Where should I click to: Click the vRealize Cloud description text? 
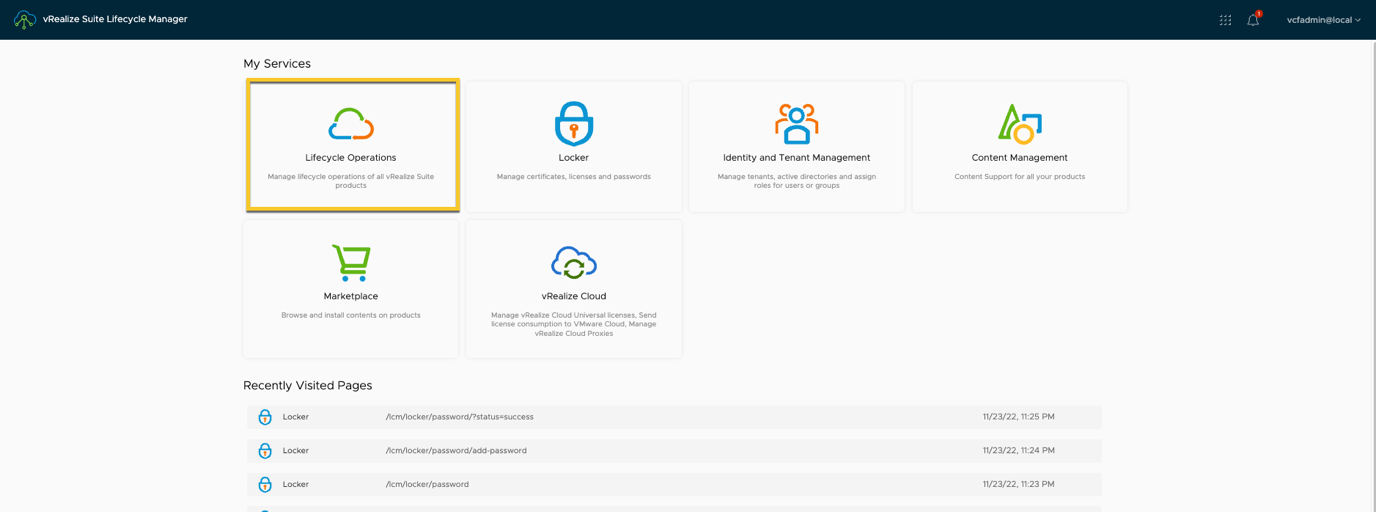574,324
